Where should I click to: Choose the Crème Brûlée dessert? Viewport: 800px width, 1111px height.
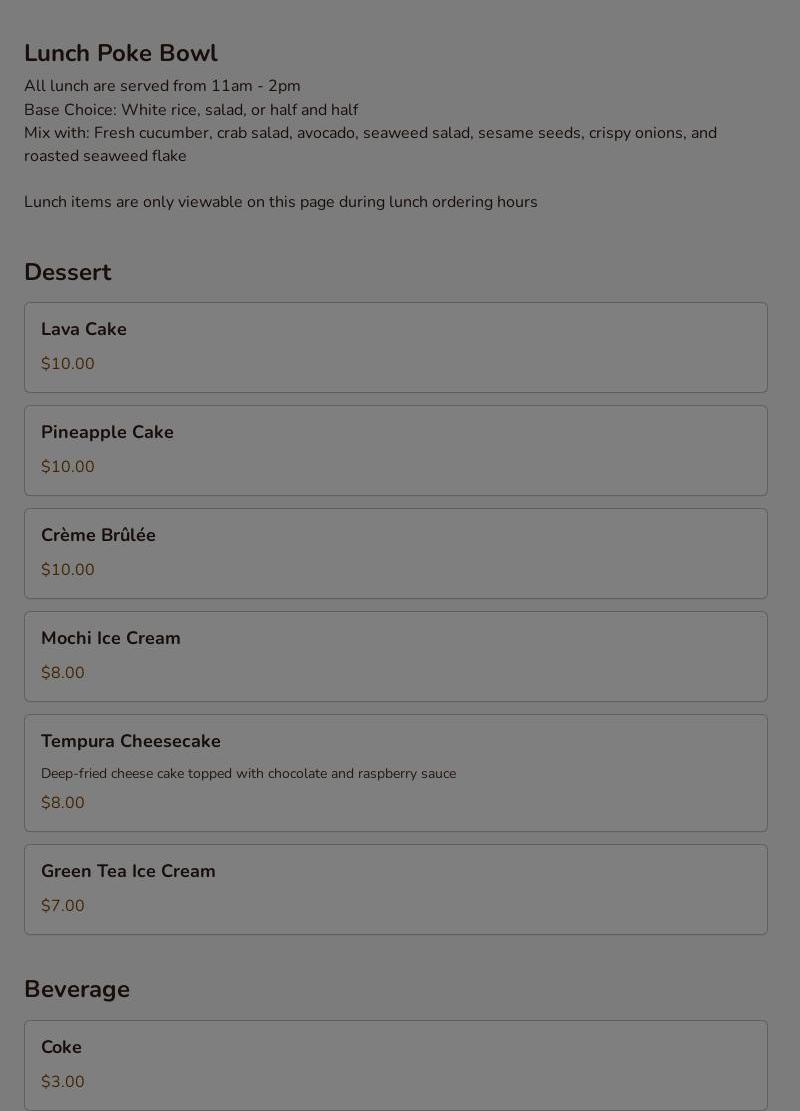click(x=395, y=553)
